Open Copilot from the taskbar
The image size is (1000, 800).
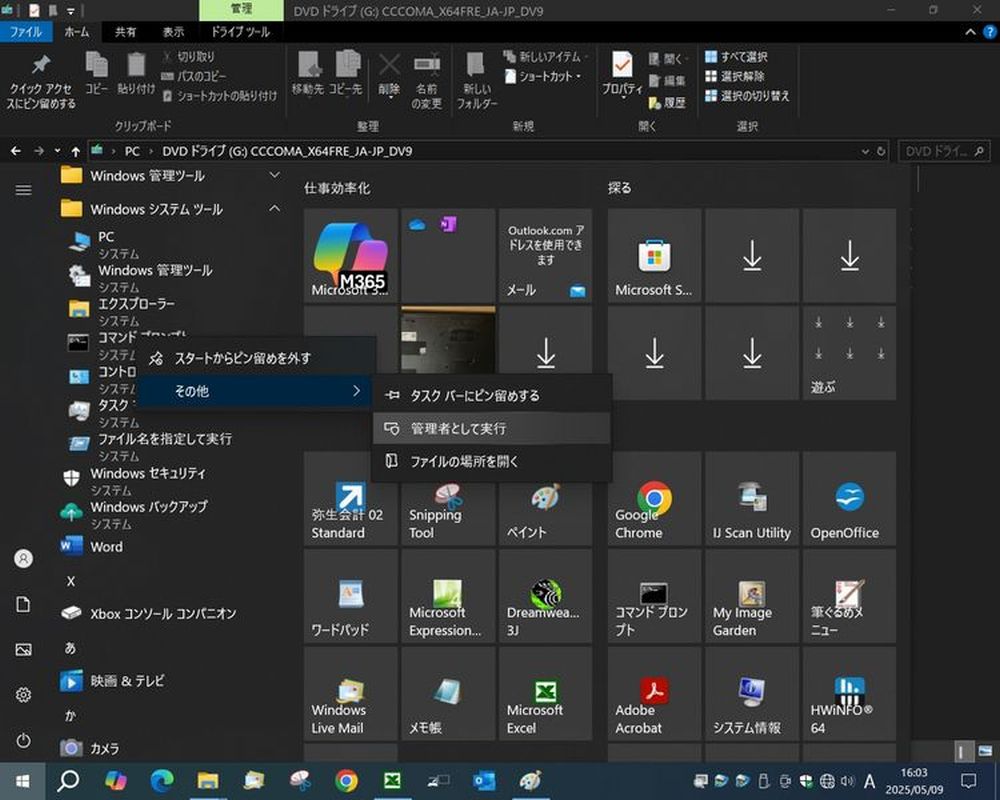tap(115, 781)
